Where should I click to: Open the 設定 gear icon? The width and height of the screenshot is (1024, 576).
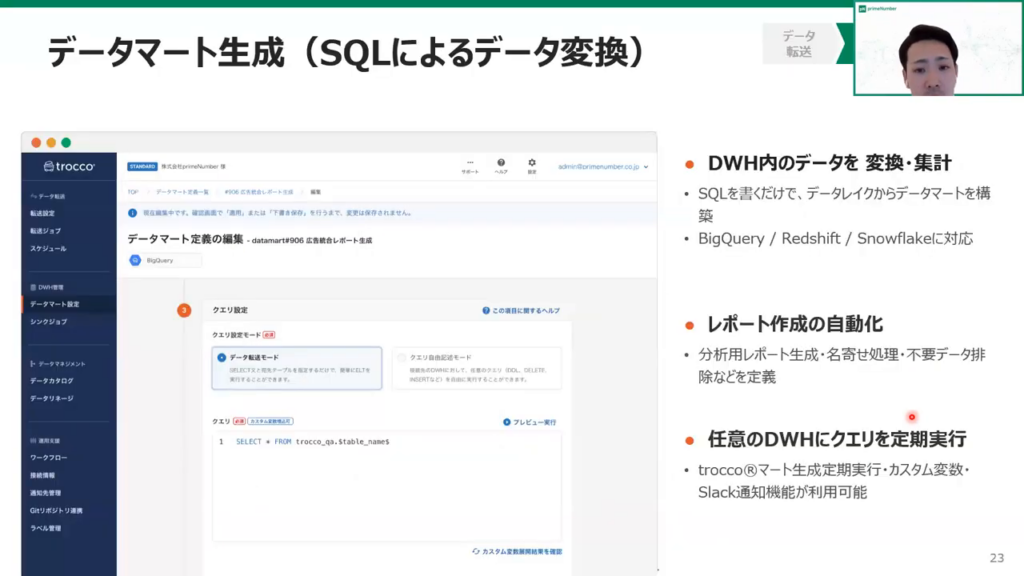(x=532, y=162)
